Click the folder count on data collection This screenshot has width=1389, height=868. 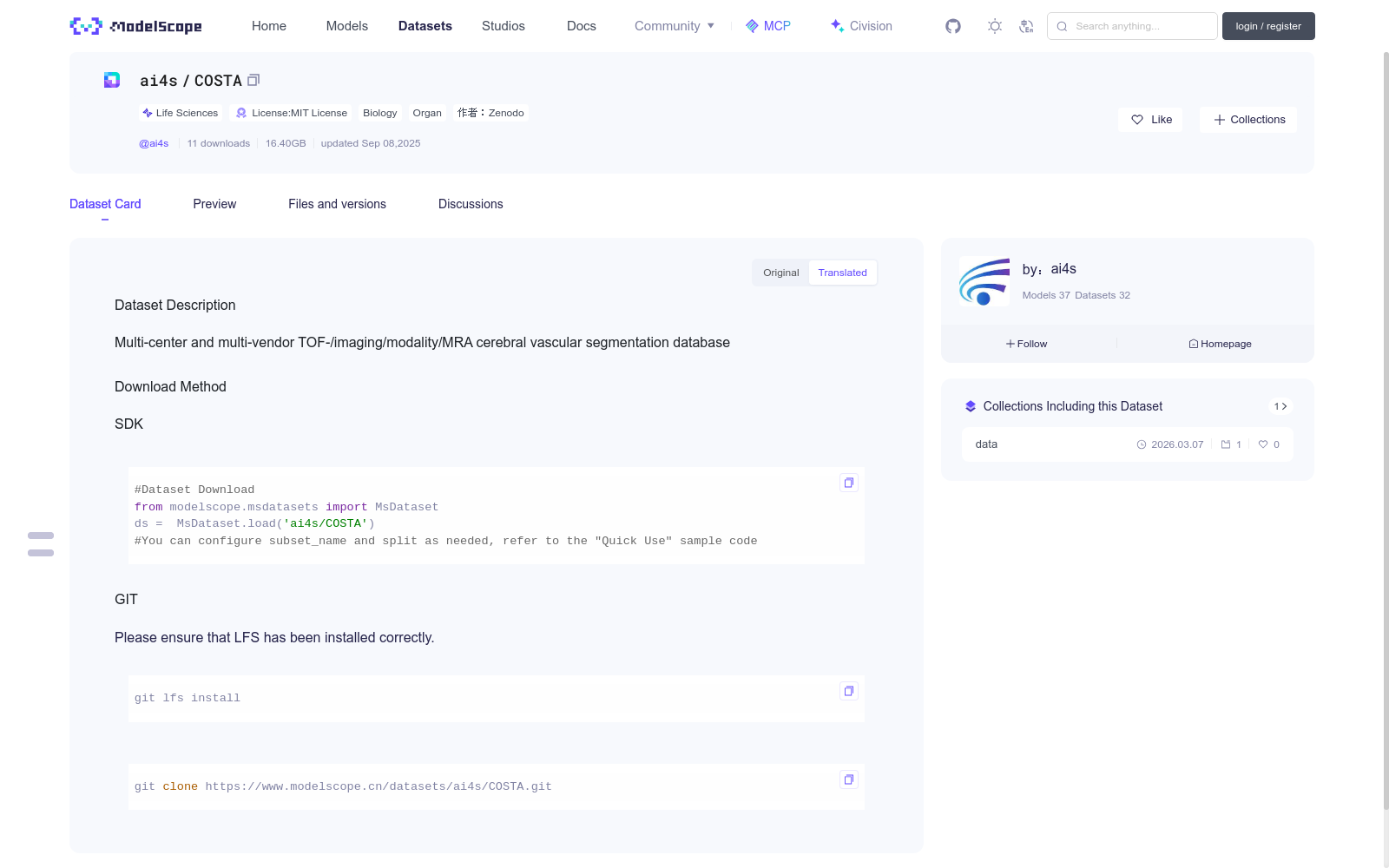coord(1231,444)
